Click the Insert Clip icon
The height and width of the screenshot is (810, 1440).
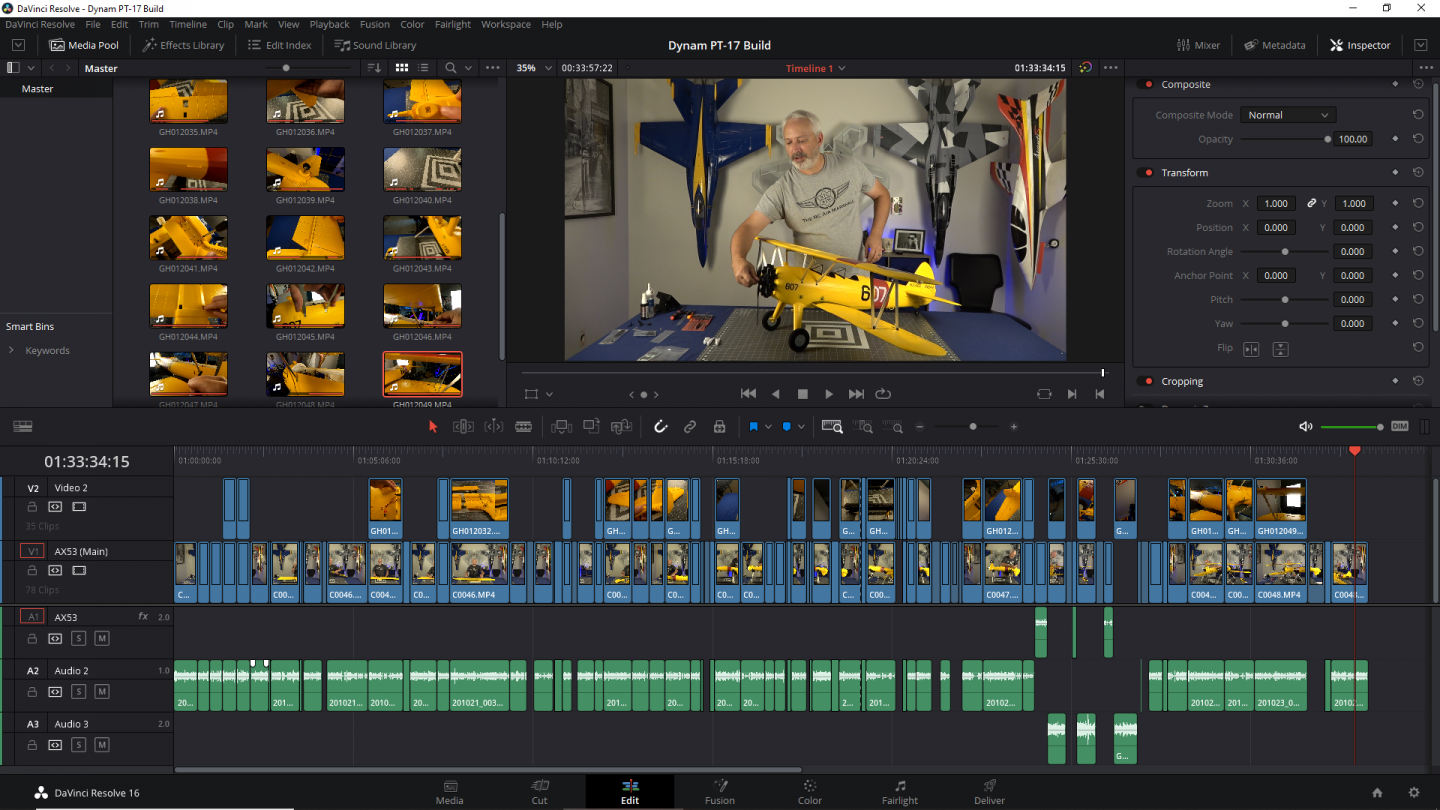(x=562, y=426)
